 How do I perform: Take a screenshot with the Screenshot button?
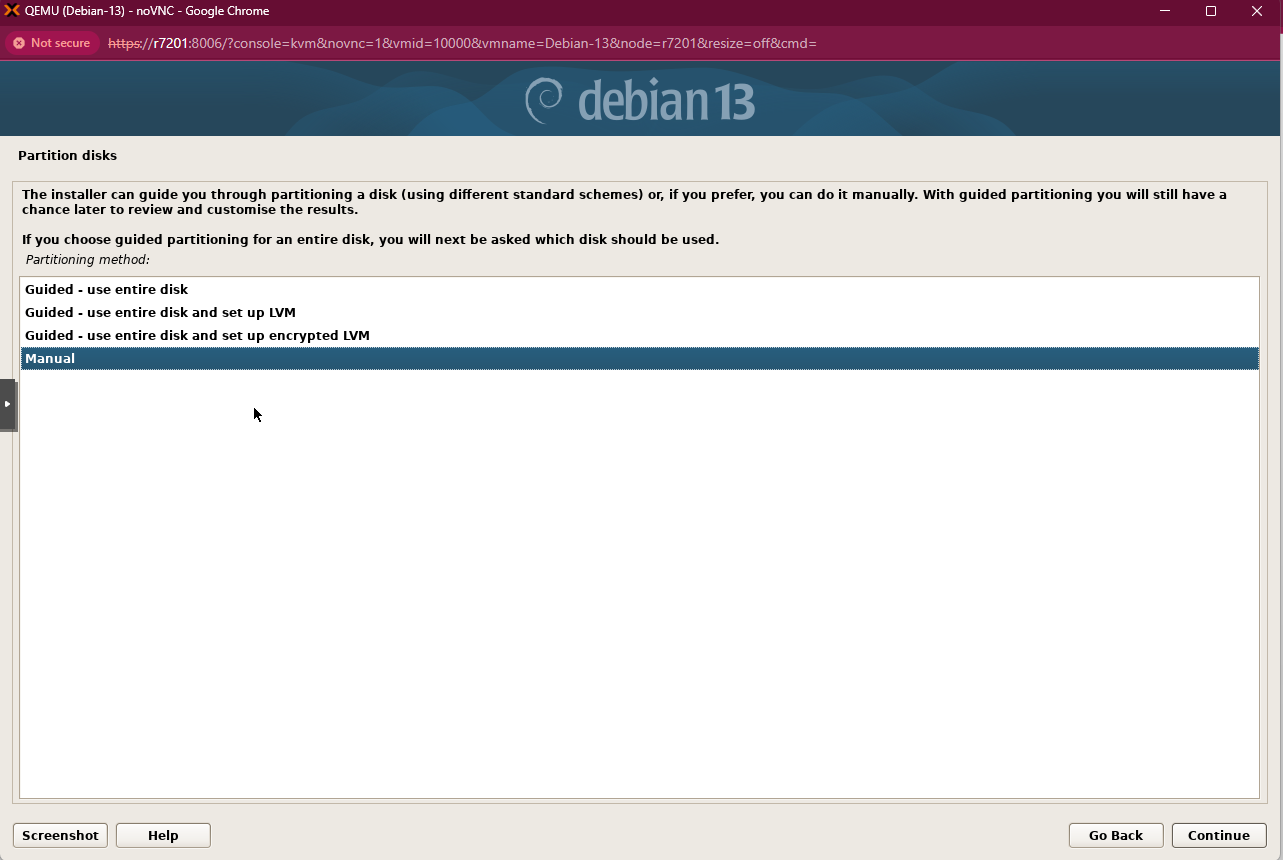[x=60, y=835]
